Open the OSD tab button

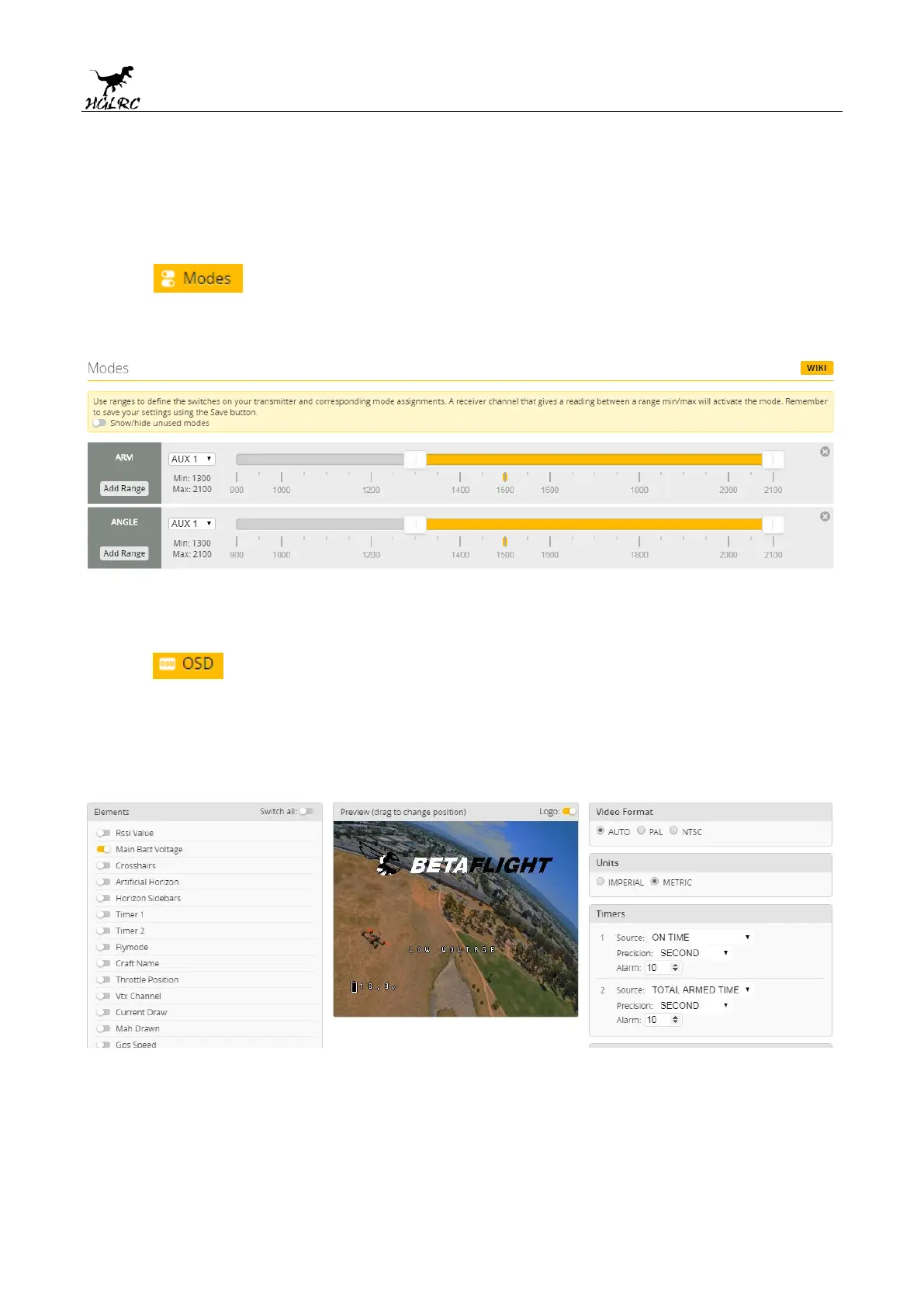pos(188,665)
